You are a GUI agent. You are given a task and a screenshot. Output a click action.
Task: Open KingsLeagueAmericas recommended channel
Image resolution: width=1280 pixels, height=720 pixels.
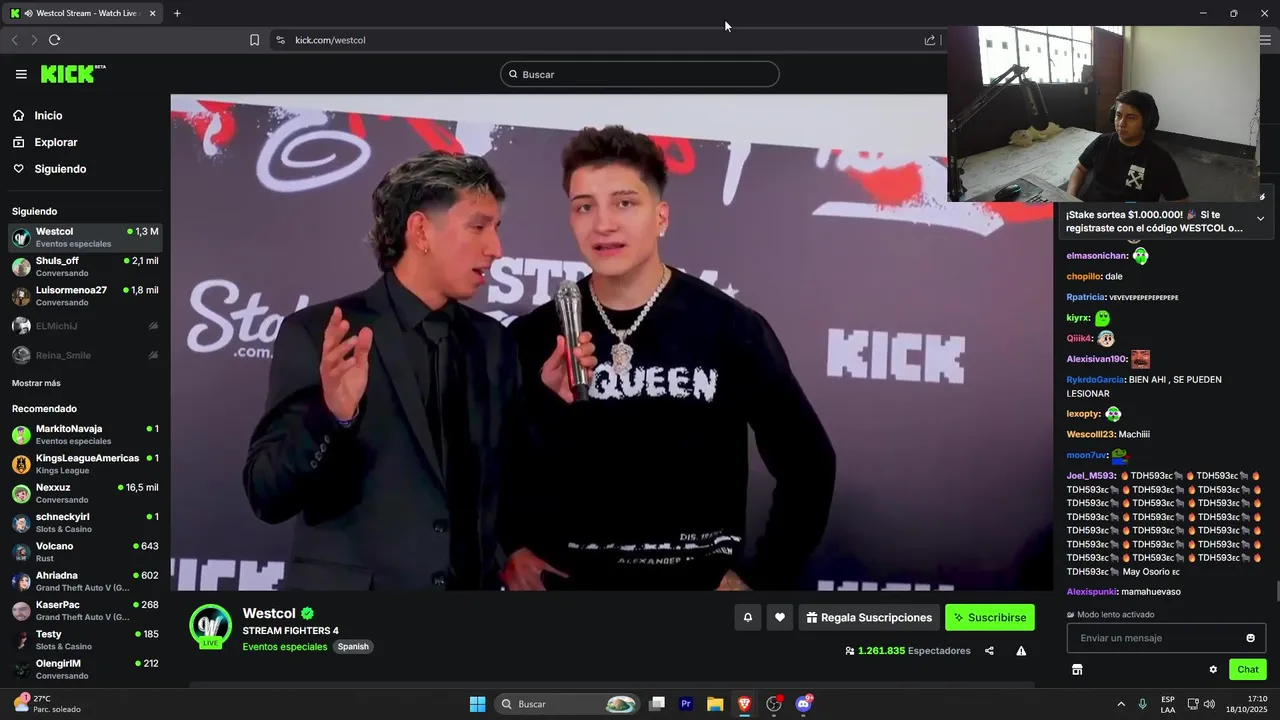click(x=85, y=464)
